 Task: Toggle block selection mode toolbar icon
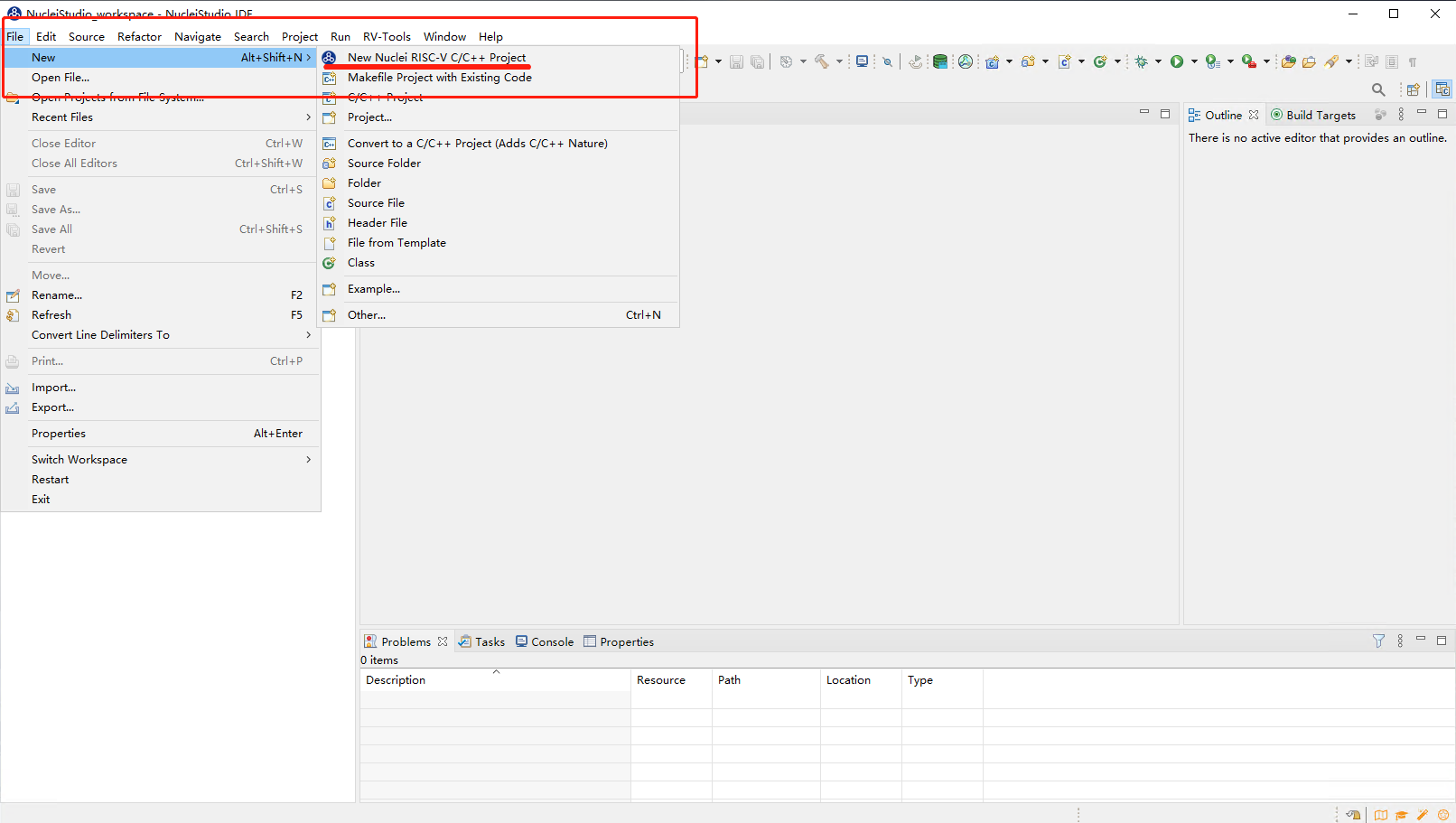(1392, 61)
